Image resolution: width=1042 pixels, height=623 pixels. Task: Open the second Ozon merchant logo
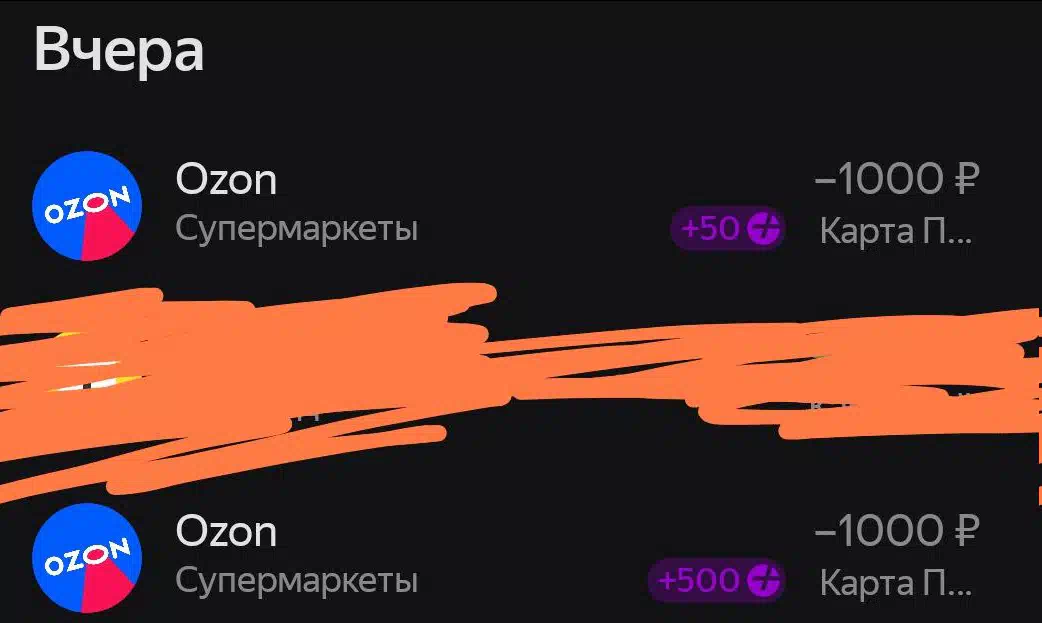pos(87,558)
